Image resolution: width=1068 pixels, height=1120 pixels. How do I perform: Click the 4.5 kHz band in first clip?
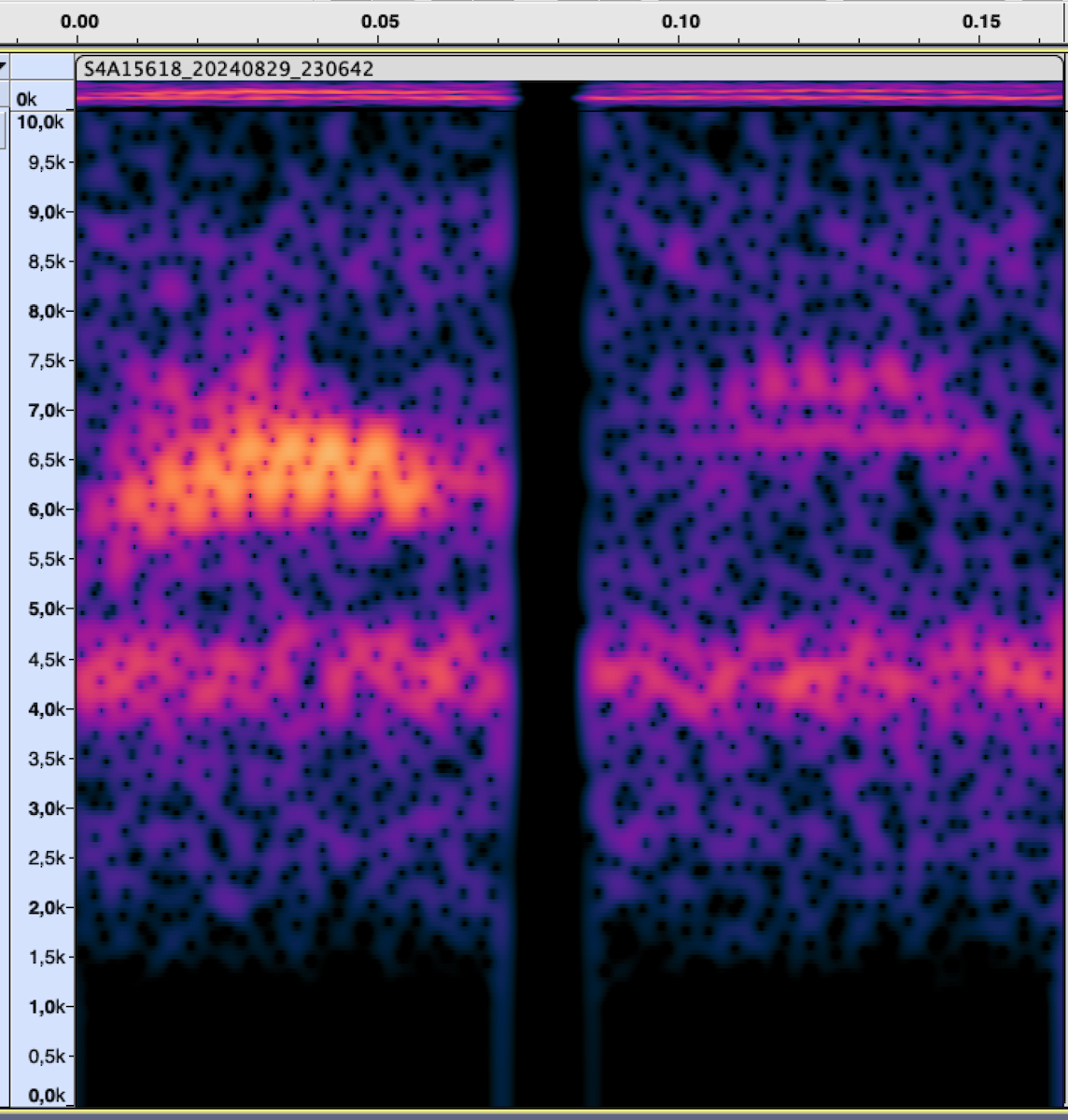click(280, 670)
